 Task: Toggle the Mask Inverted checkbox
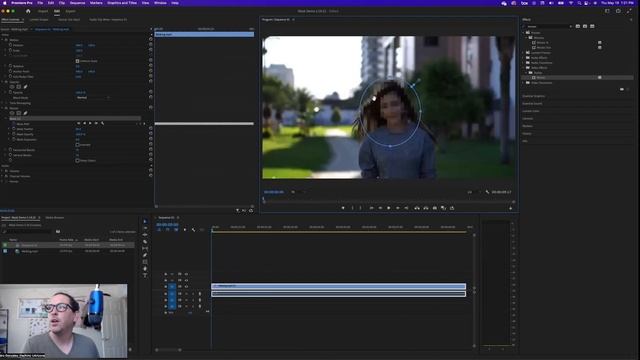[78, 144]
